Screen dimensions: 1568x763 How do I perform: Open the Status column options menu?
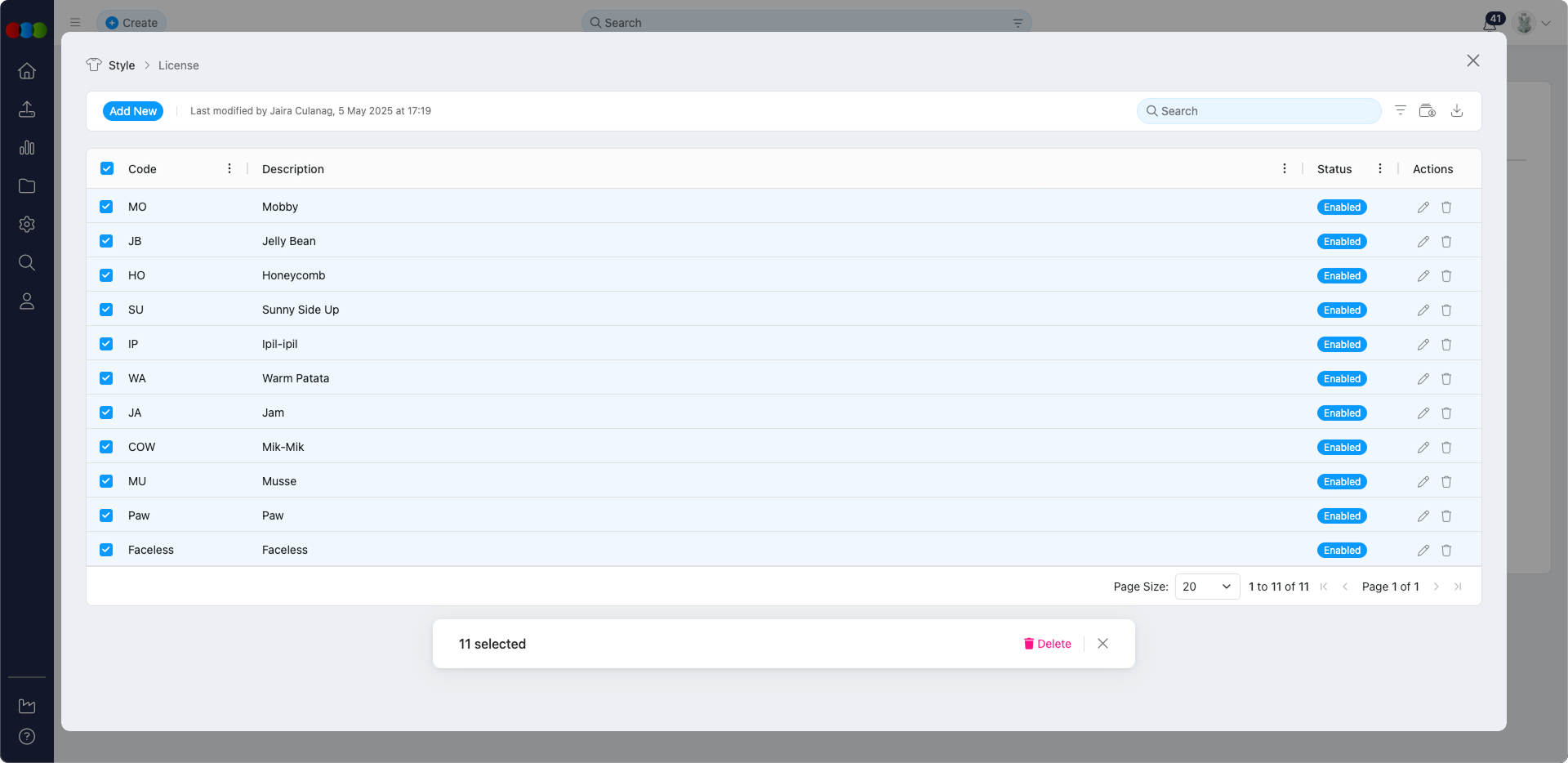1380,168
